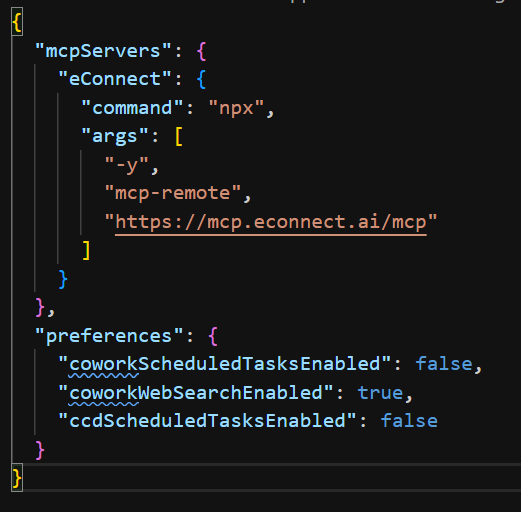Click the opening yellow brace on line one

[x=17, y=22]
